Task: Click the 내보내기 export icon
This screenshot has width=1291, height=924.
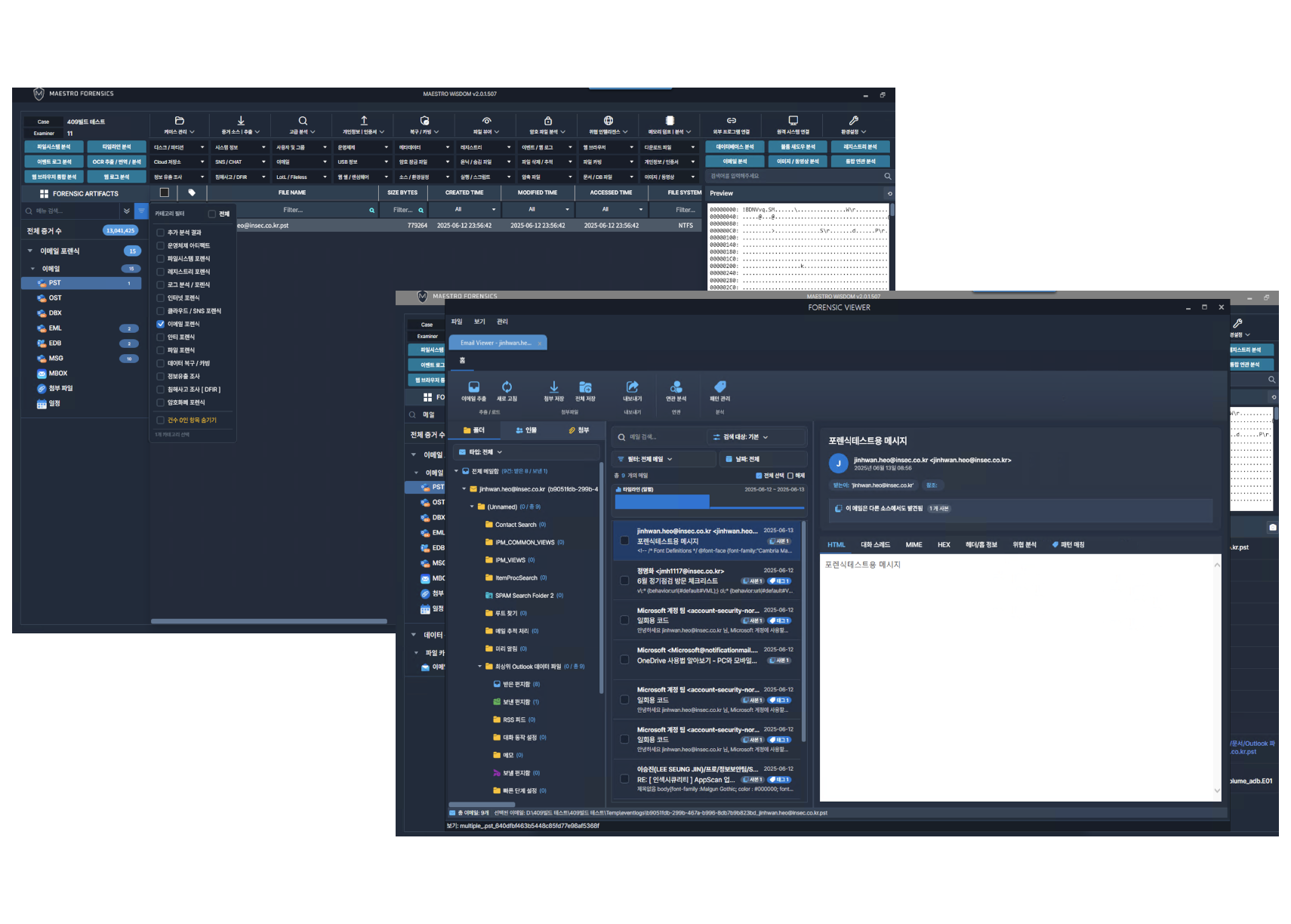Action: (633, 387)
